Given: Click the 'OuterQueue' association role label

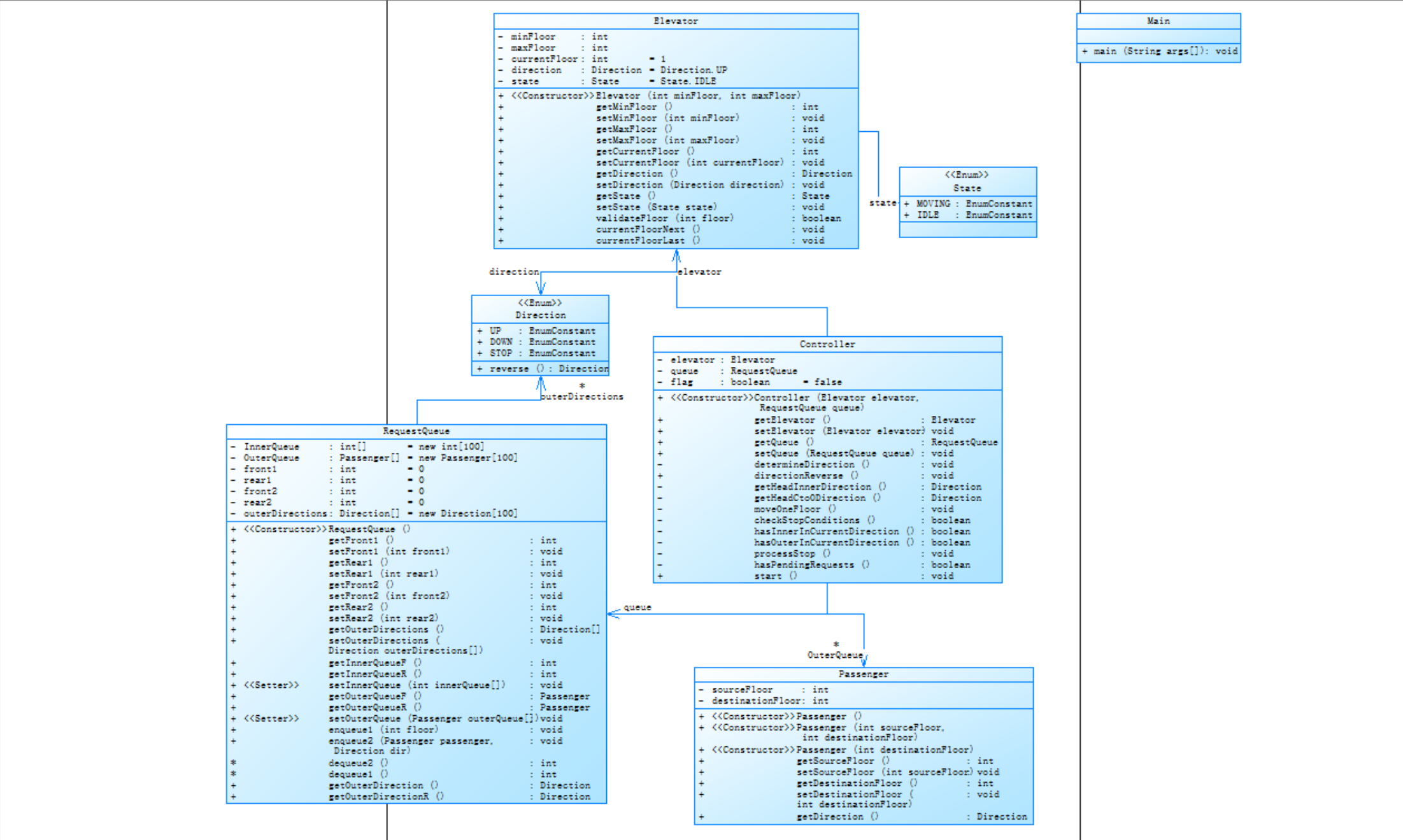Looking at the screenshot, I should click(834, 655).
